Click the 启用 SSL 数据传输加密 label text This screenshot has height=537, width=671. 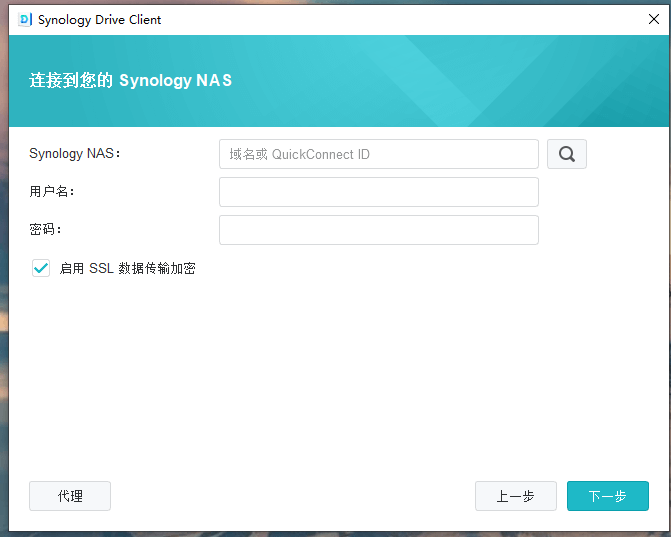point(127,269)
